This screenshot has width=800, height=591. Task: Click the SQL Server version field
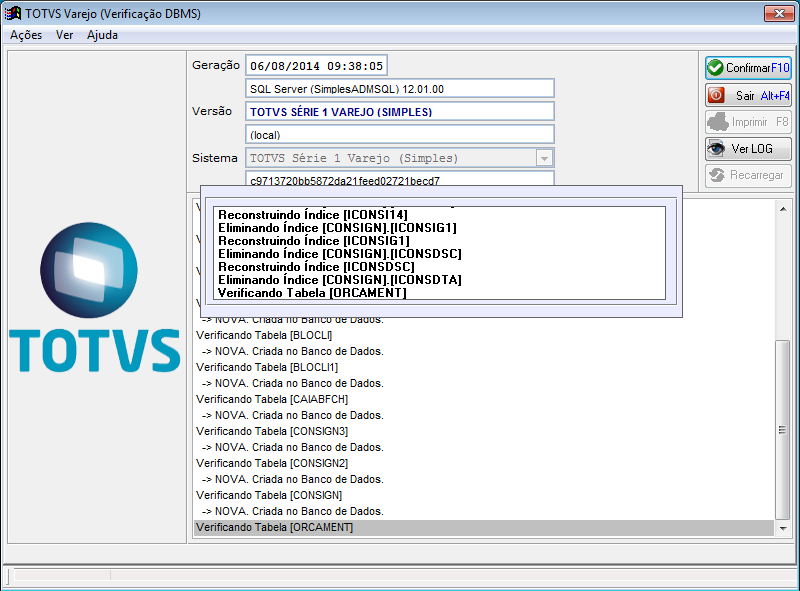click(399, 89)
